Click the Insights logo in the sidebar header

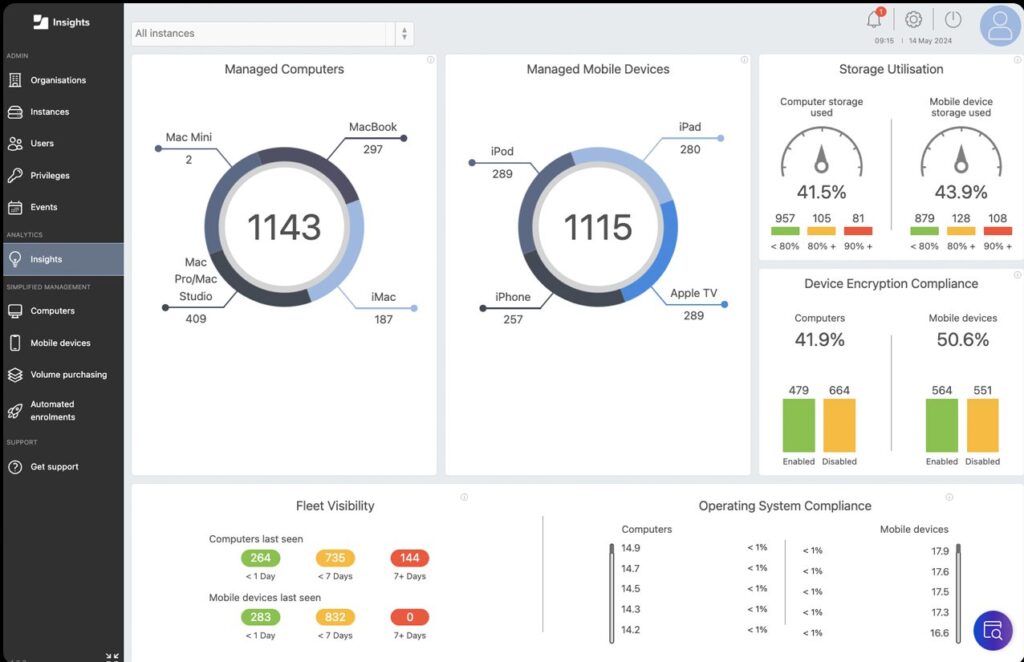[62, 22]
